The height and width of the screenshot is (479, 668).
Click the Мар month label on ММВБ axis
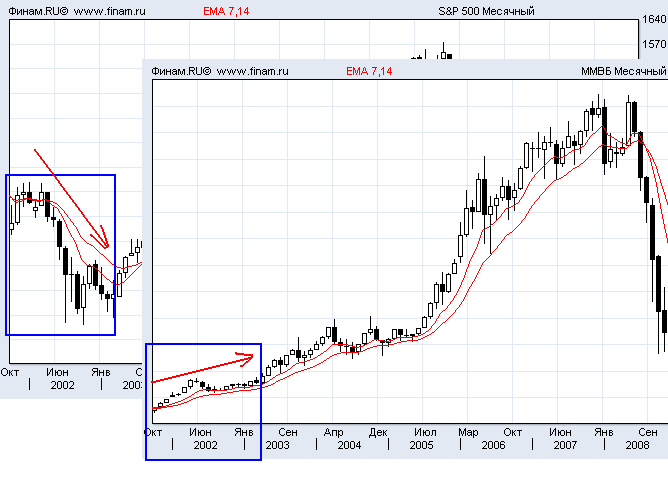(x=468, y=432)
